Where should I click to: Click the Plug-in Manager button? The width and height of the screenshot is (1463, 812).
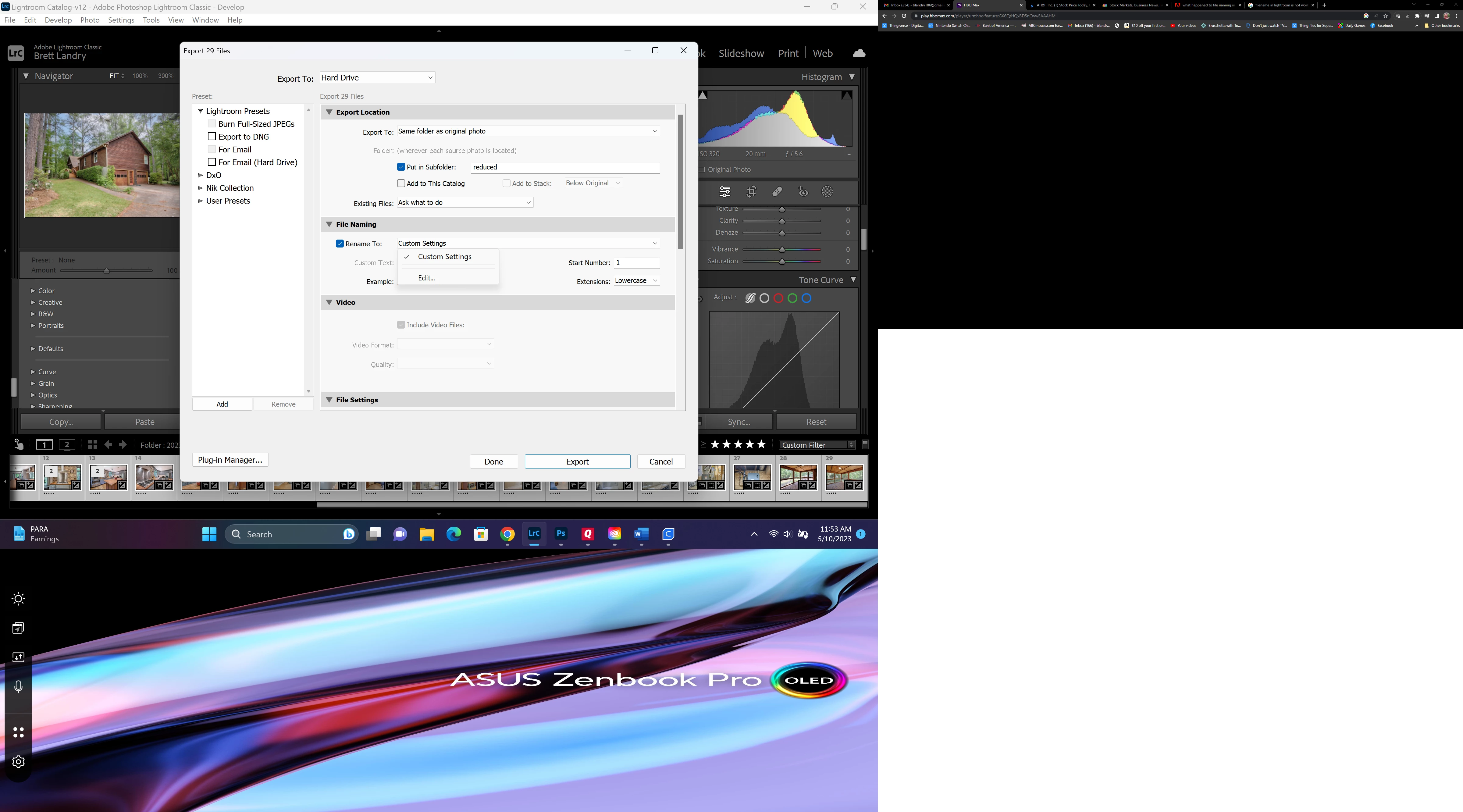(230, 460)
